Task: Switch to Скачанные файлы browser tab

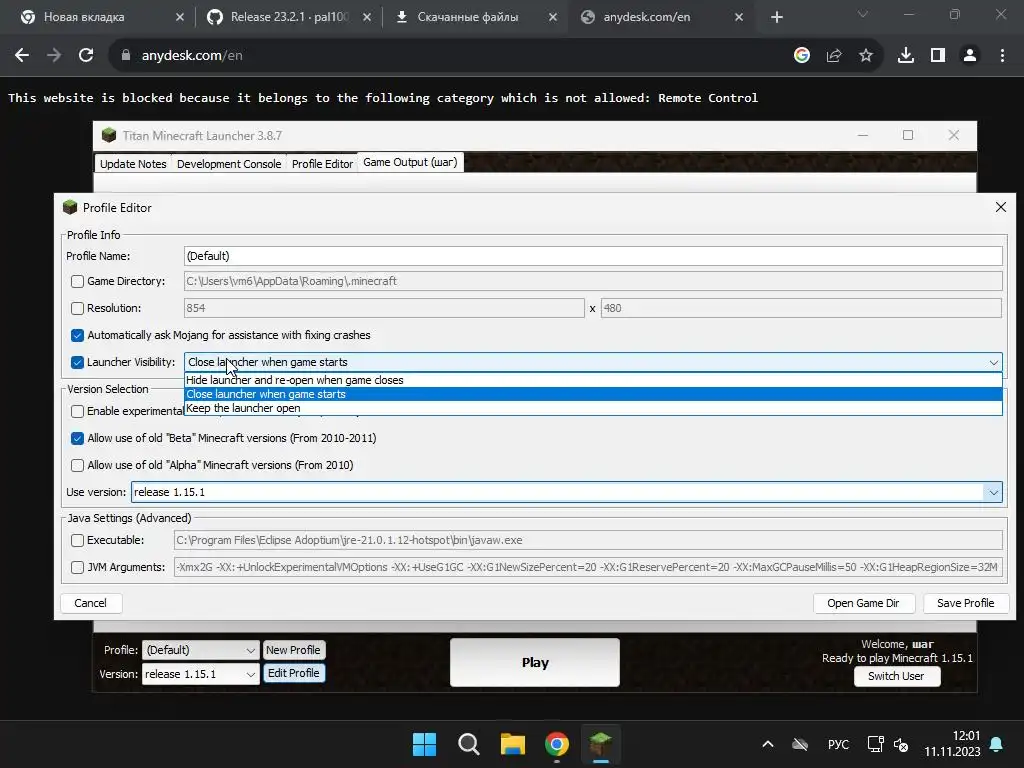Action: click(468, 17)
